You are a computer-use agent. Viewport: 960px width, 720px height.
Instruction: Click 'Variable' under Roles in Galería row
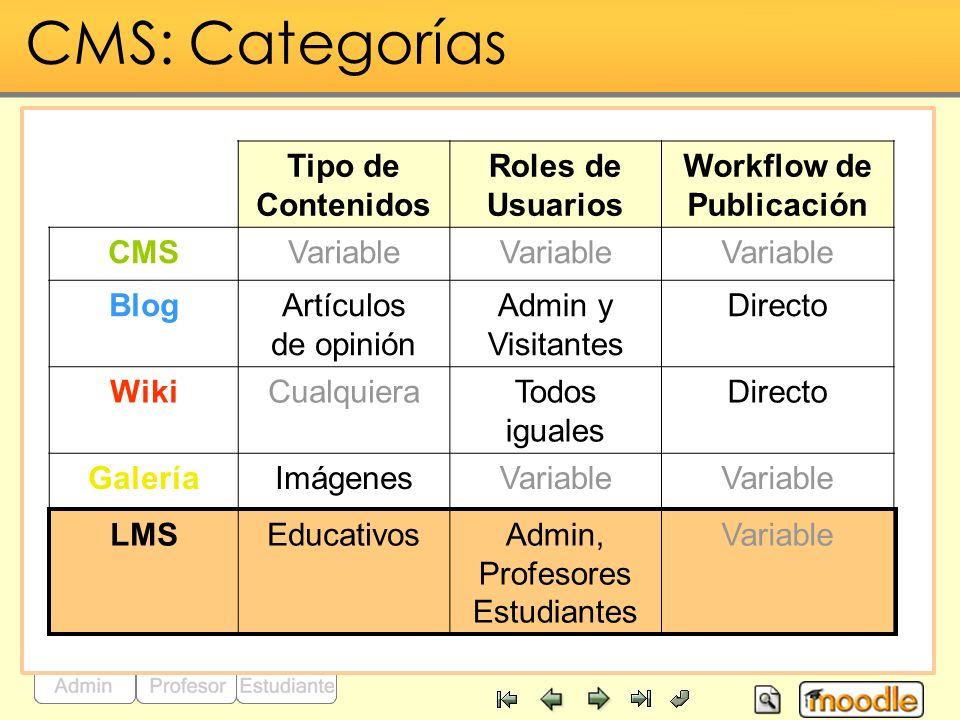[555, 478]
